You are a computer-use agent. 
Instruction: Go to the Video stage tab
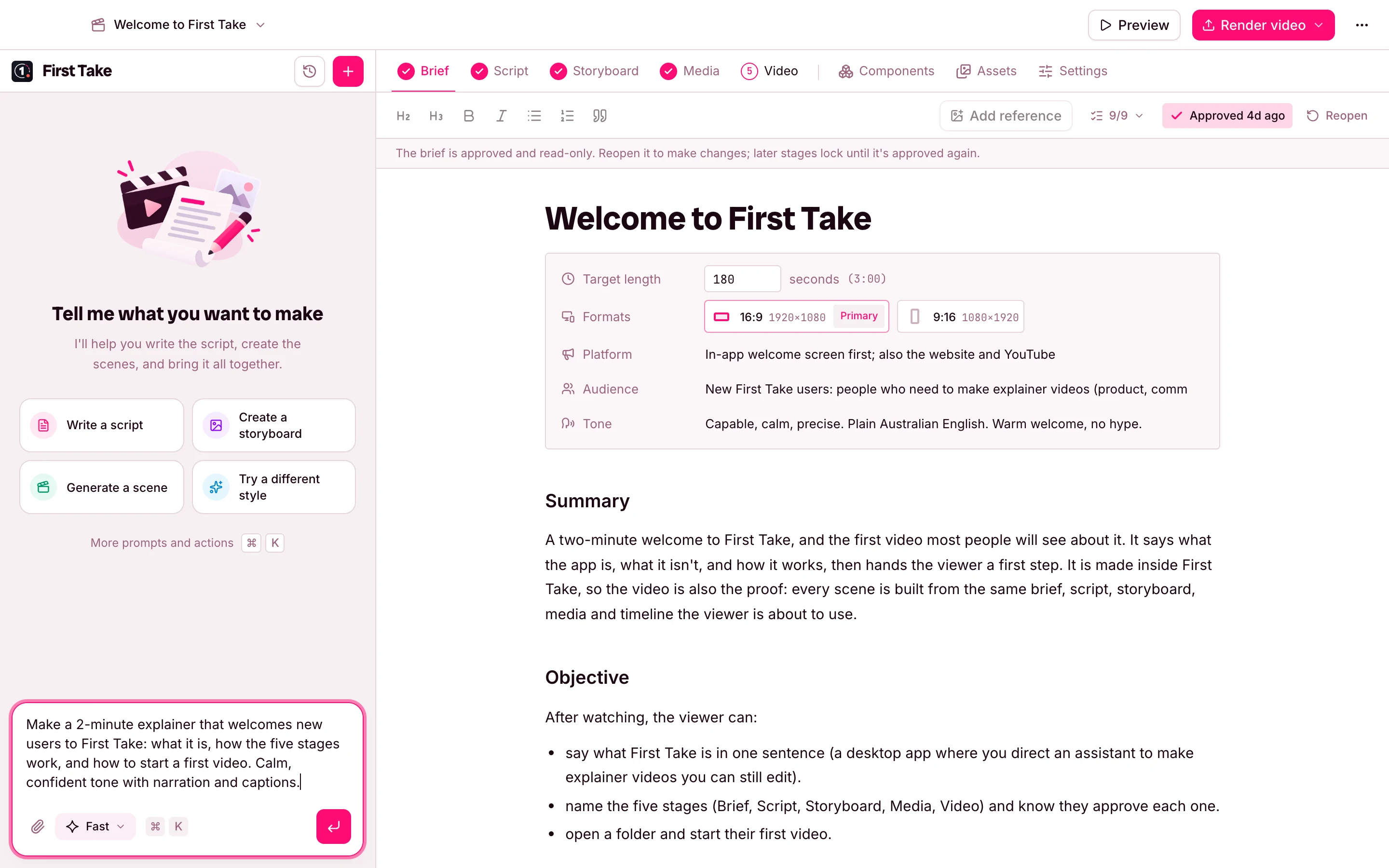tap(769, 71)
